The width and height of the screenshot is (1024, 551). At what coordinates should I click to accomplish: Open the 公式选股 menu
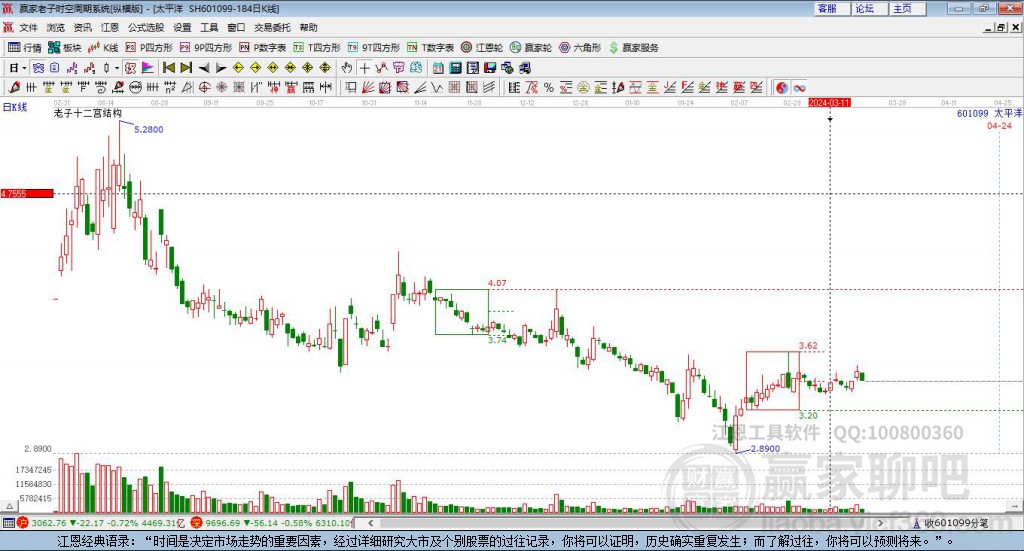[146, 27]
